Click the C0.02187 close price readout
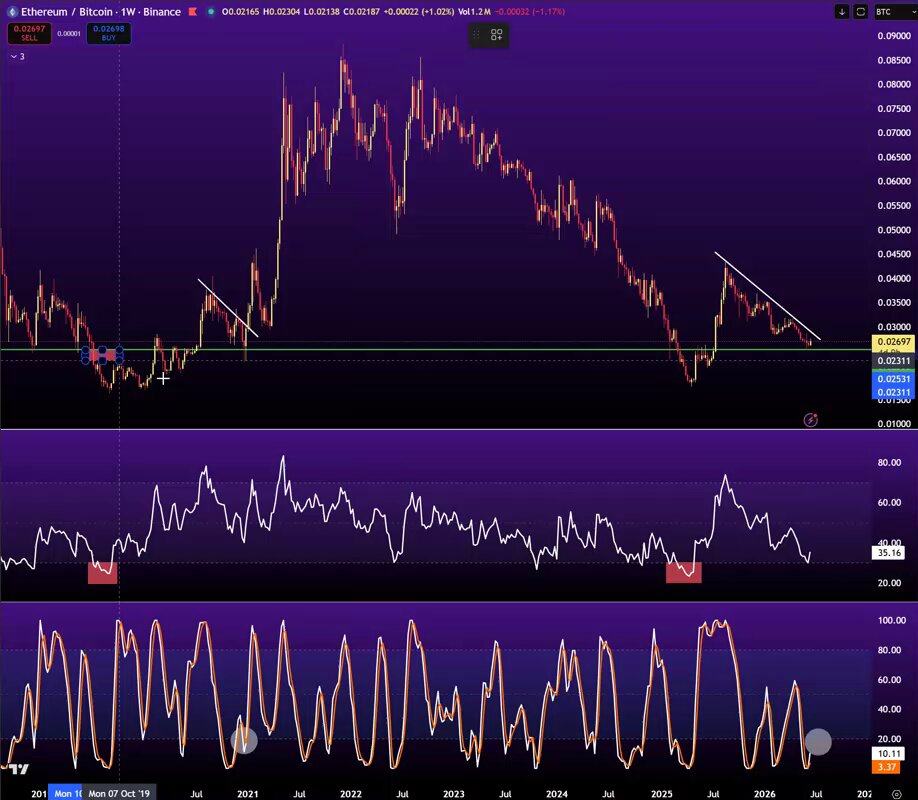 click(x=360, y=12)
